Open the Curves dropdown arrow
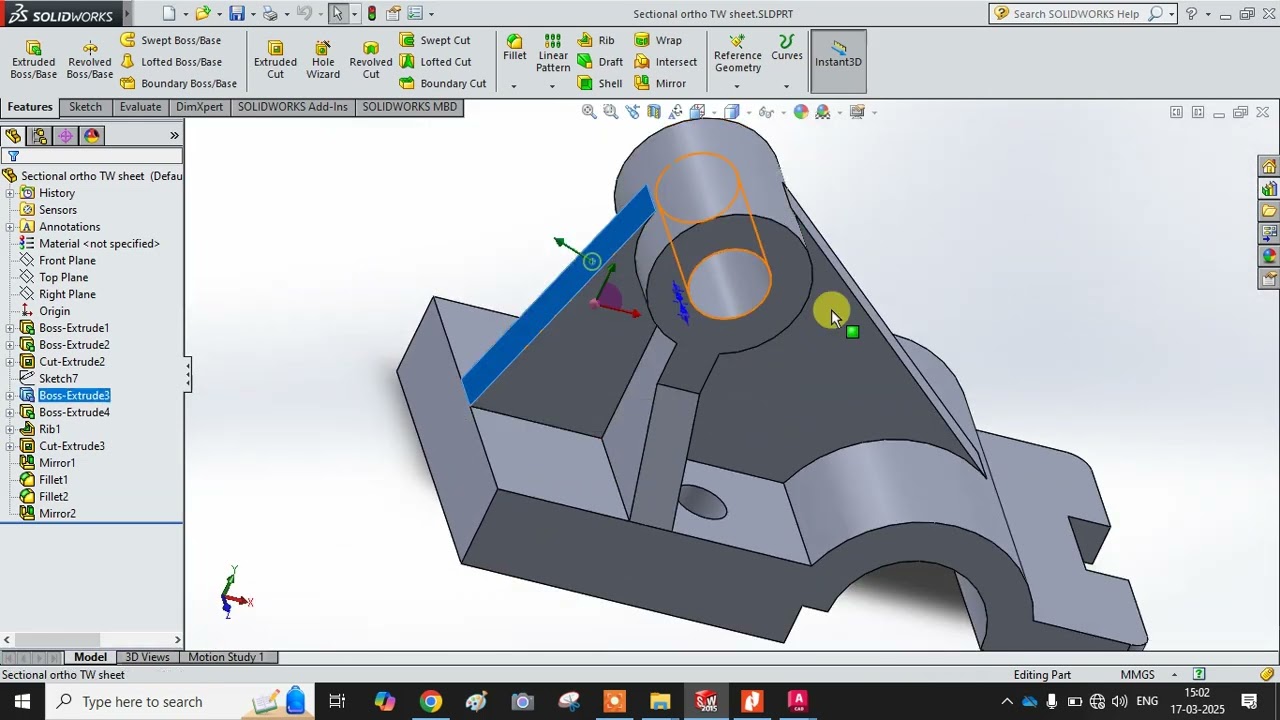The width and height of the screenshot is (1280, 720). coord(786,86)
